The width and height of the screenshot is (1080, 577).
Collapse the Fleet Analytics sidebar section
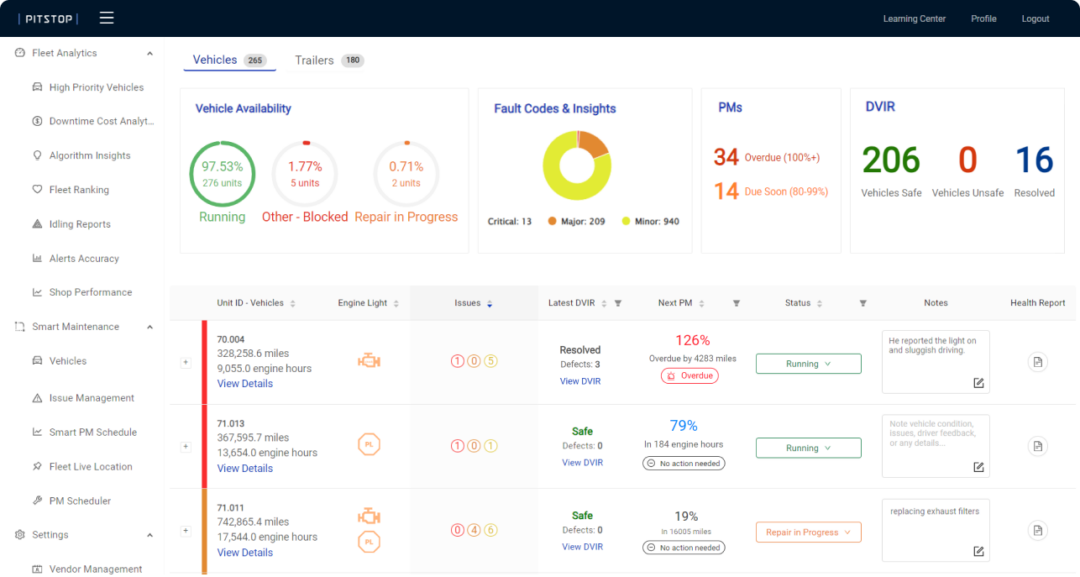[x=150, y=53]
